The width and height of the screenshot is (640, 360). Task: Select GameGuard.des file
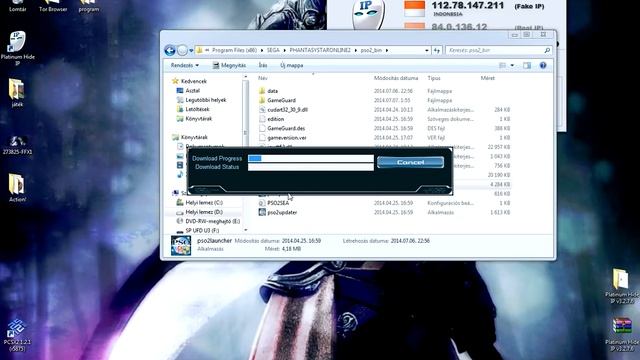click(x=286, y=129)
